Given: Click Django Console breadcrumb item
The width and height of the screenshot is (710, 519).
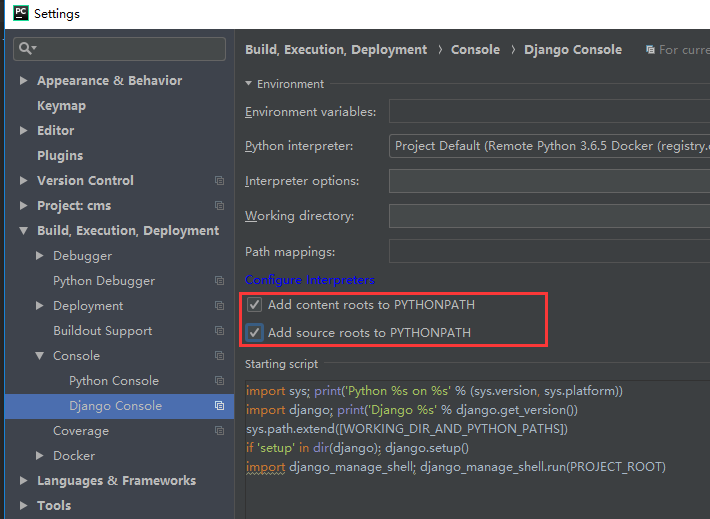Looking at the screenshot, I should coord(573,49).
